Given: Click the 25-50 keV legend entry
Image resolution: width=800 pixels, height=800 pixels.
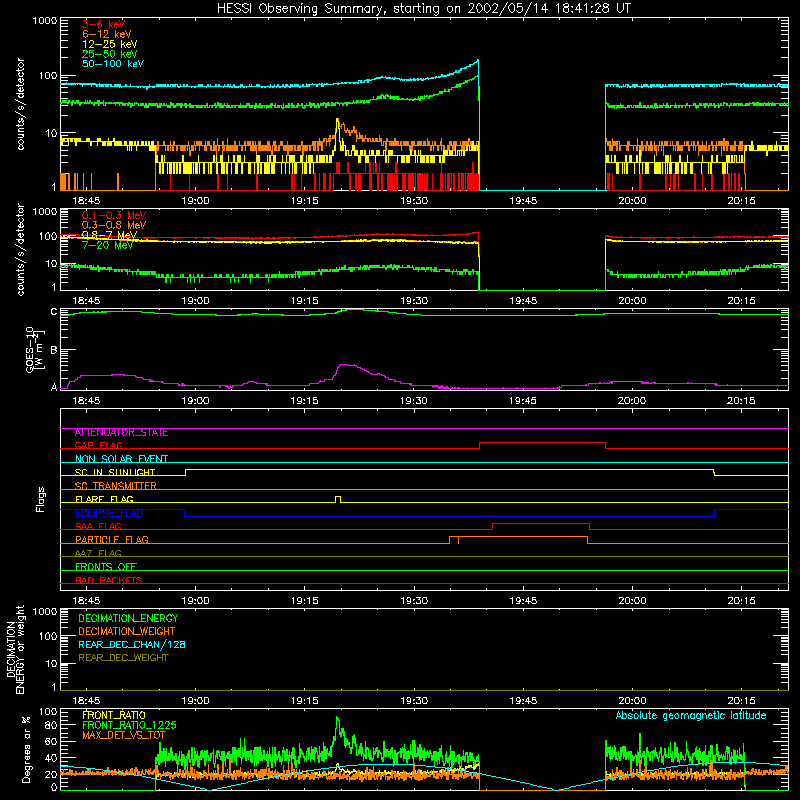Looking at the screenshot, I should (x=109, y=54).
